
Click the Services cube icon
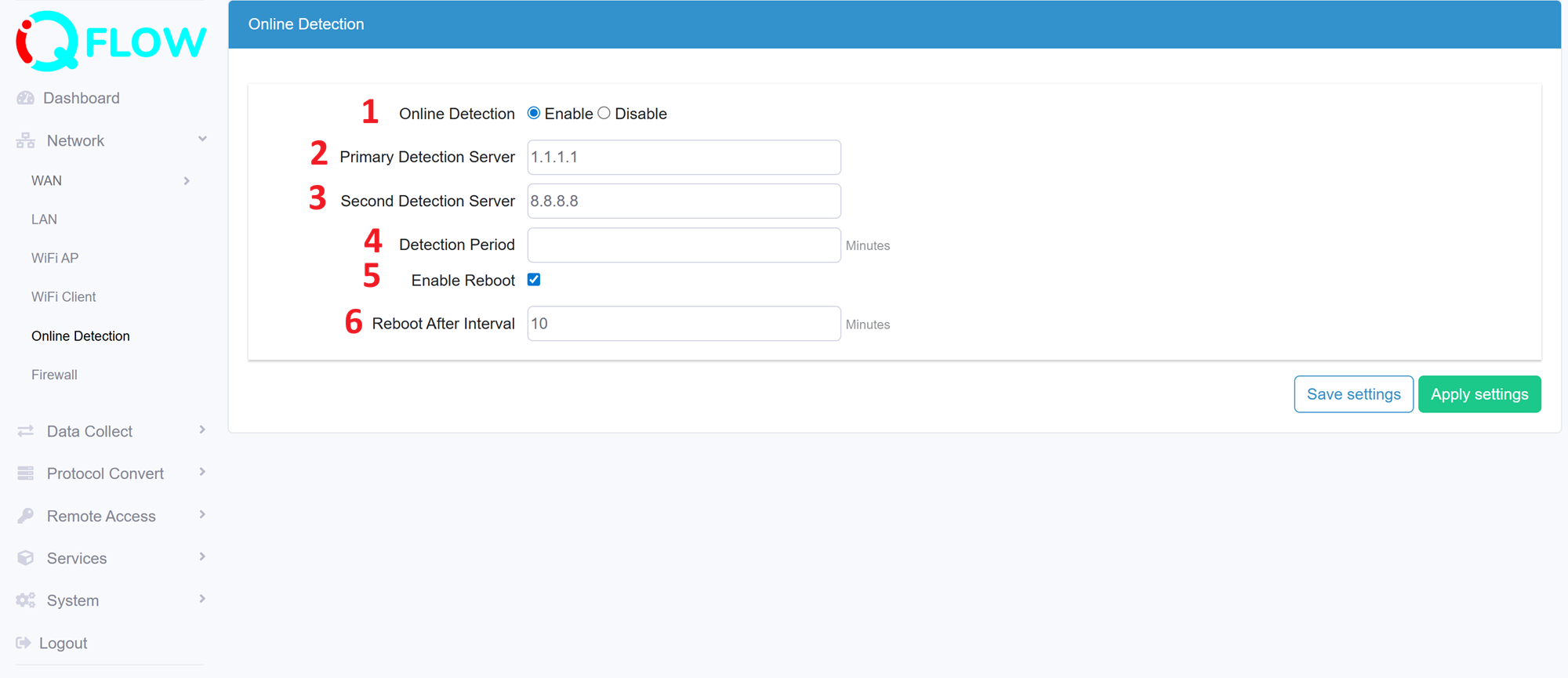tap(26, 558)
